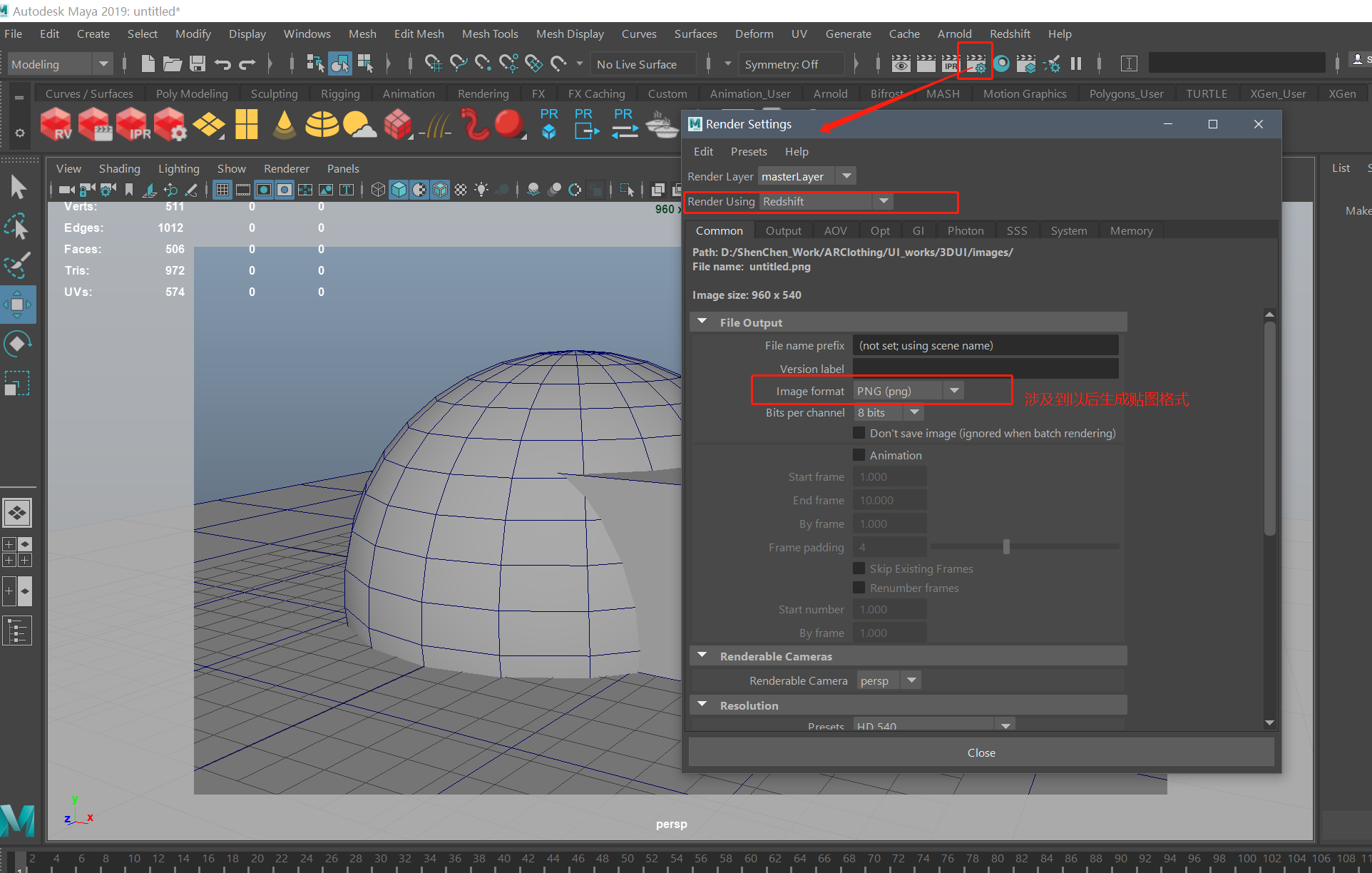The width and height of the screenshot is (1372, 873).
Task: Enable the Animation checkbox
Action: coord(859,455)
